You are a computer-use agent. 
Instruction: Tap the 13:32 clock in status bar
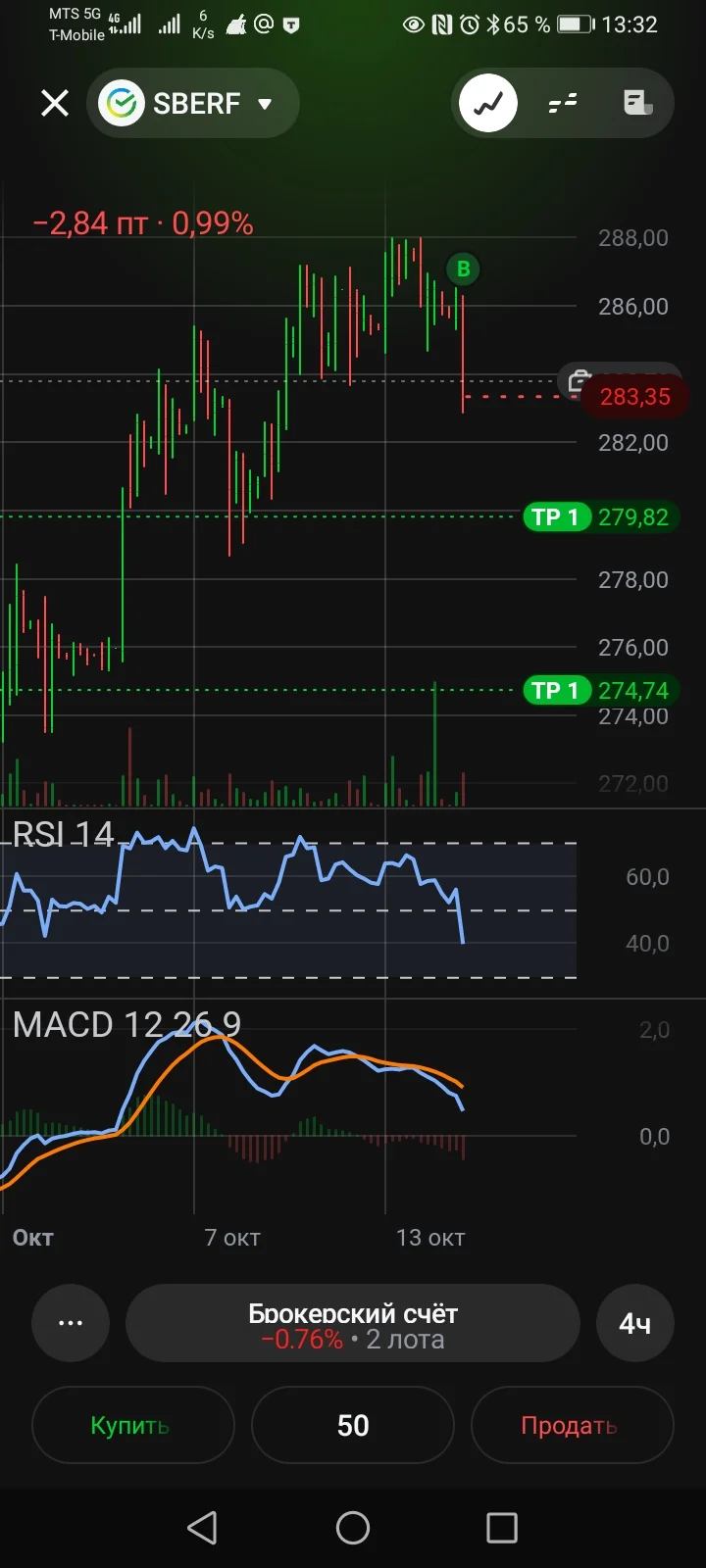point(630,24)
